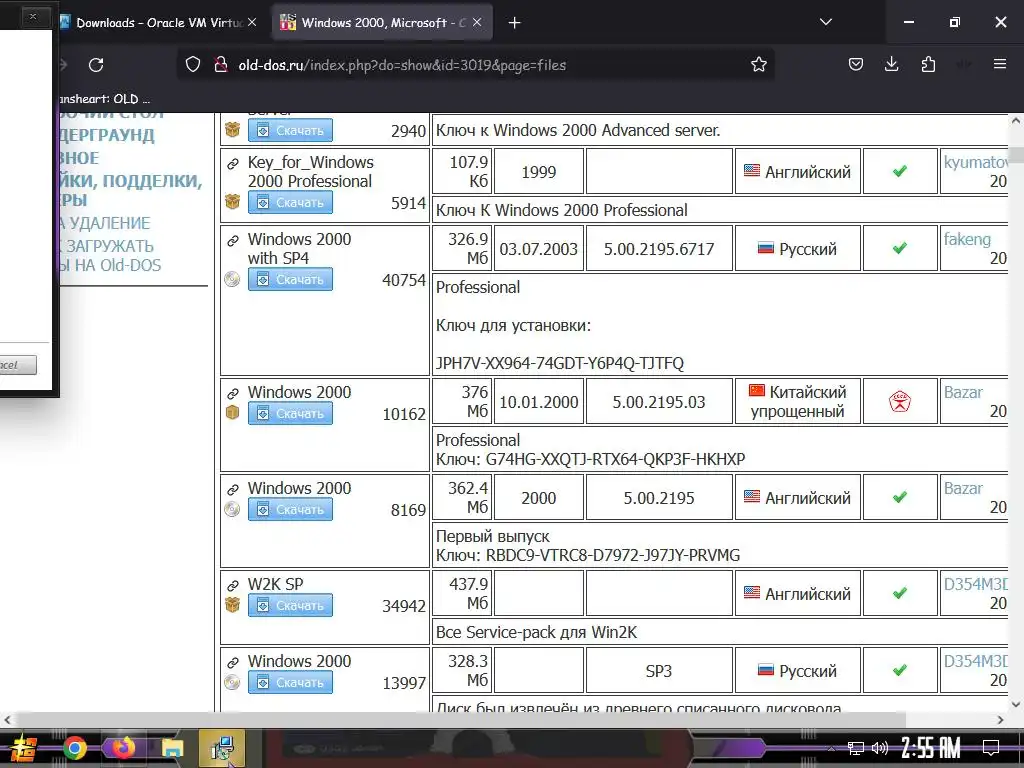Click Скачать for Windows 2000 SP3 Russian
The width and height of the screenshot is (1024, 768).
(x=290, y=682)
